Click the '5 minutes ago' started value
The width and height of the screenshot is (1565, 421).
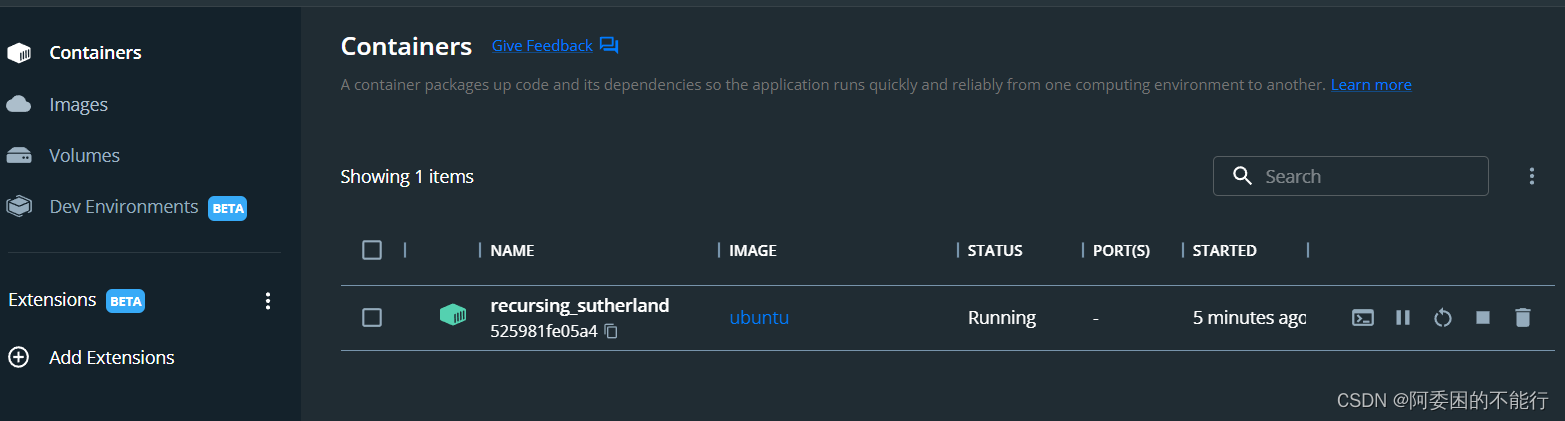click(1249, 318)
